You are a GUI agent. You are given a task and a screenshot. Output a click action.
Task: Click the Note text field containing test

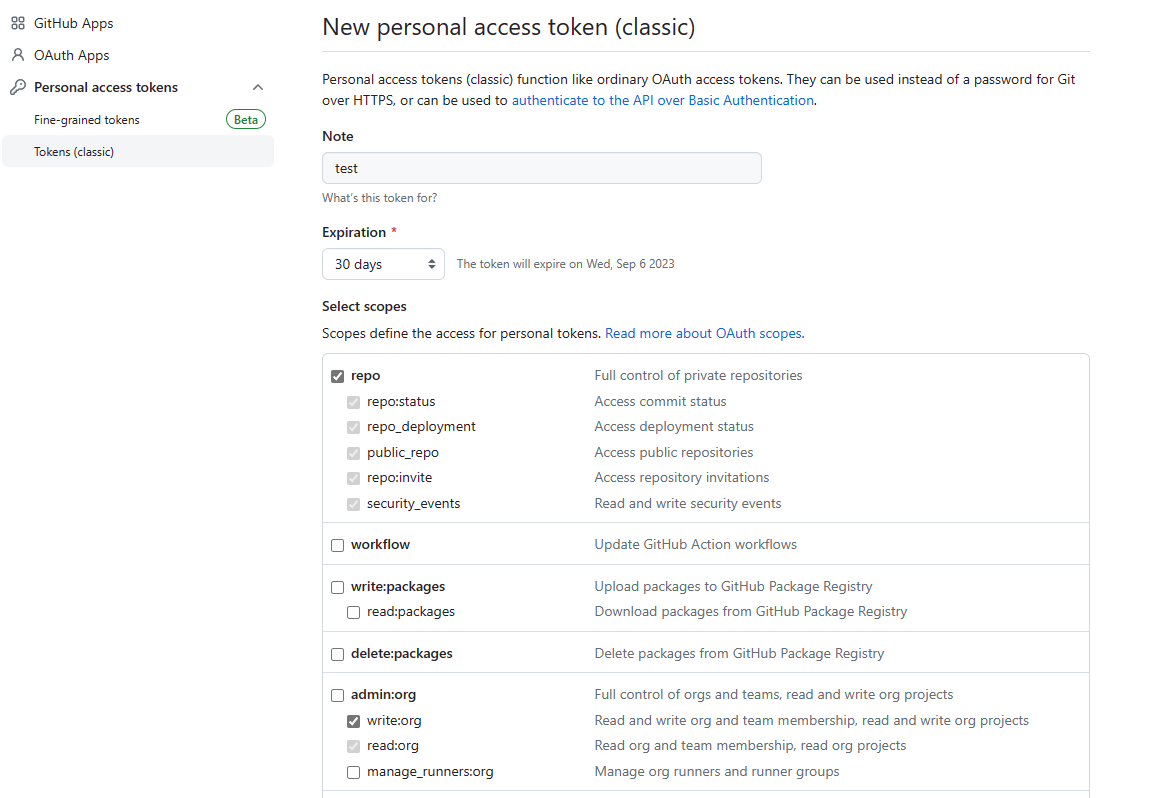(542, 168)
